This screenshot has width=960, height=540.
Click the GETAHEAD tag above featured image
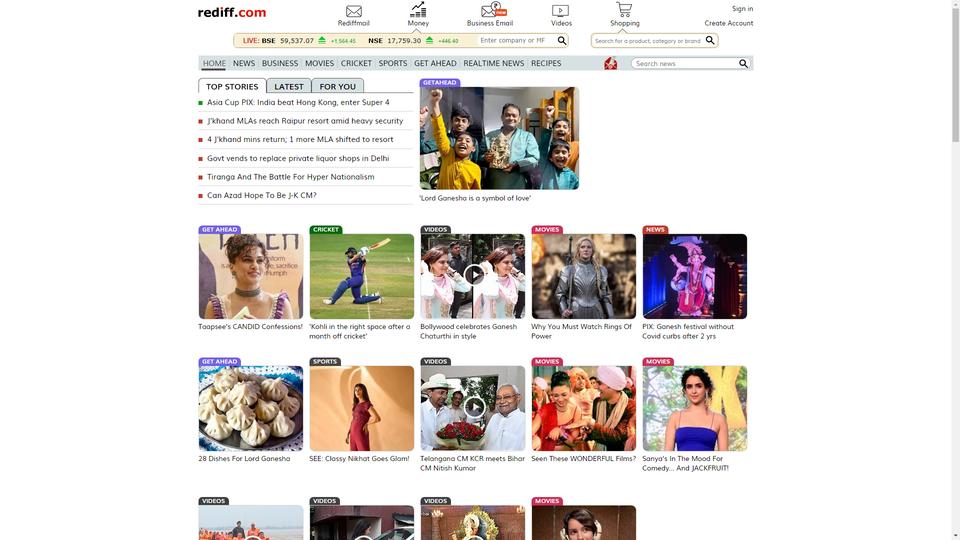pyautogui.click(x=440, y=83)
